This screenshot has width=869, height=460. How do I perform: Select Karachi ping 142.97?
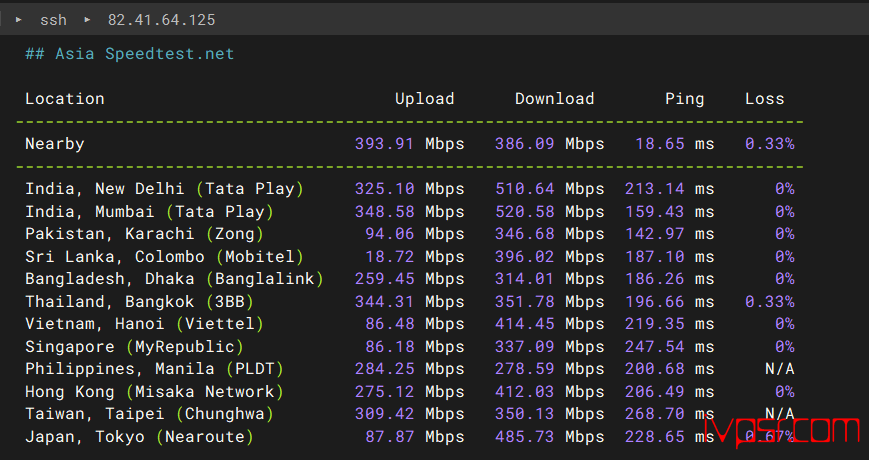(655, 234)
